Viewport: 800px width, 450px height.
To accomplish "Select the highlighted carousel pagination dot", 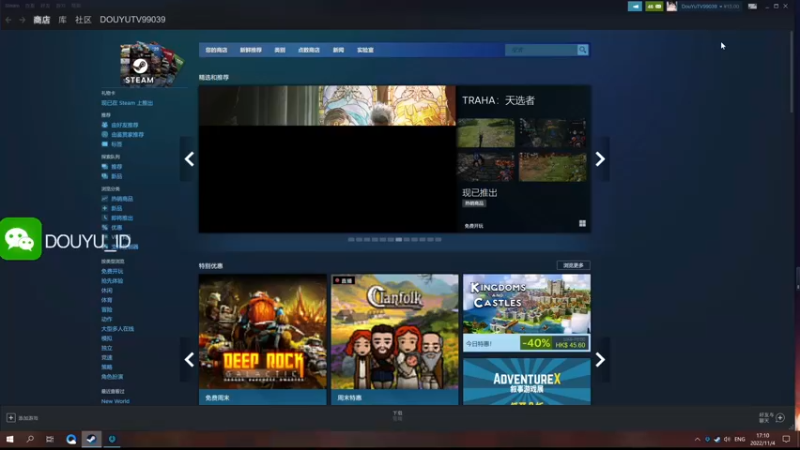I will [398, 240].
